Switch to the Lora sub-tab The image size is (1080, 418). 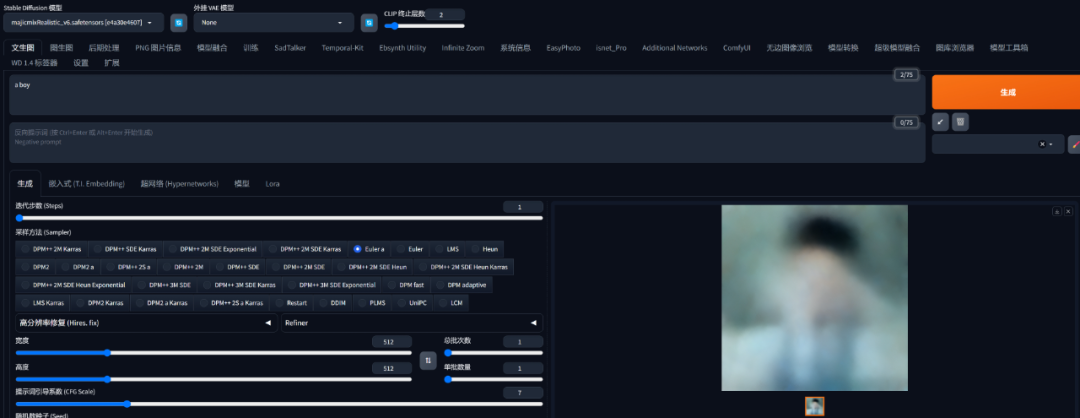pyautogui.click(x=272, y=183)
